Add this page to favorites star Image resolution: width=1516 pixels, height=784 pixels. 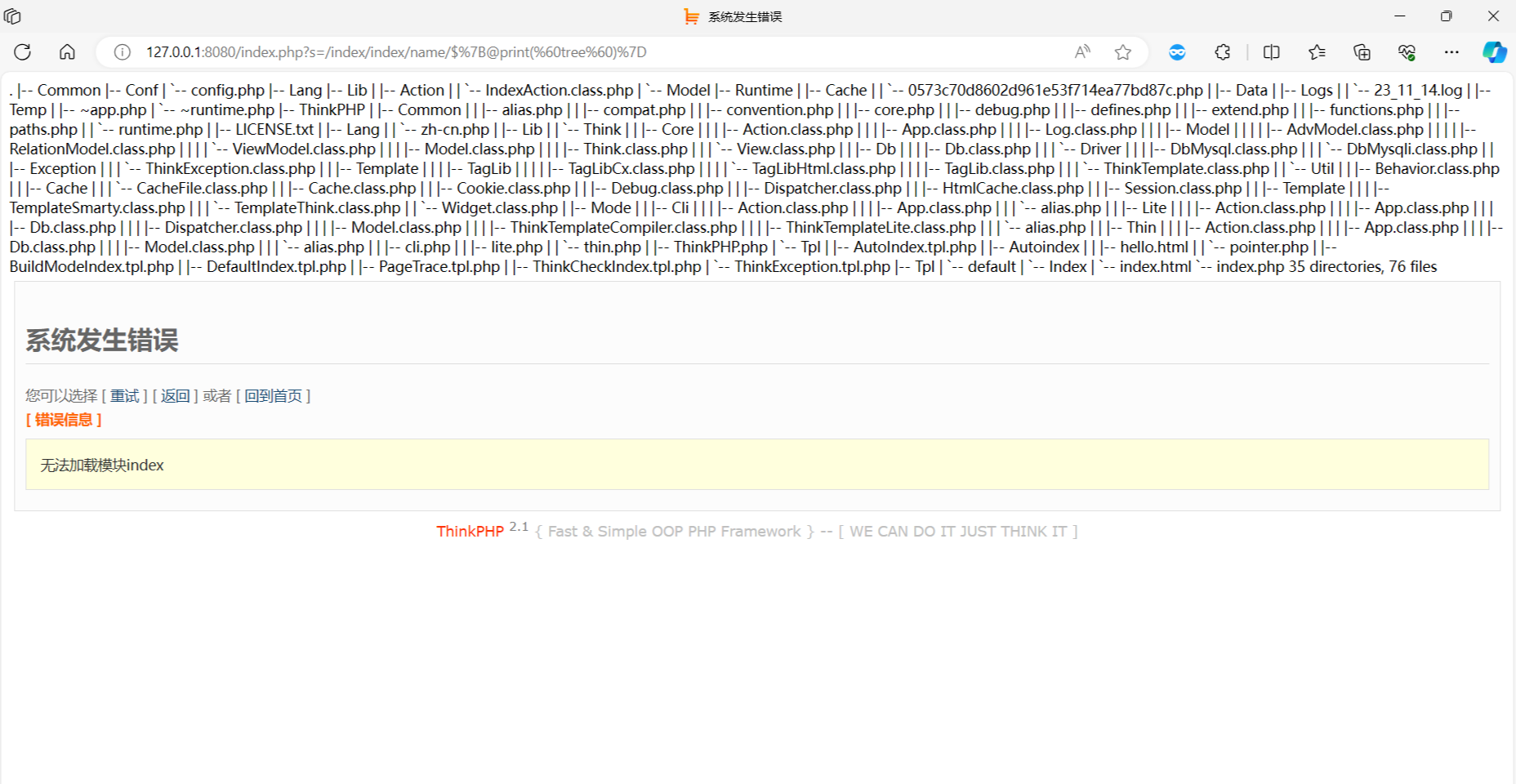tap(1123, 52)
